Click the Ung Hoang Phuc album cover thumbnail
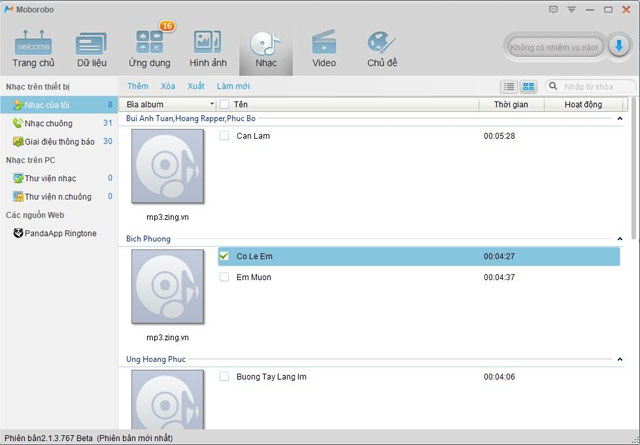The height and width of the screenshot is (445, 640). click(x=167, y=399)
